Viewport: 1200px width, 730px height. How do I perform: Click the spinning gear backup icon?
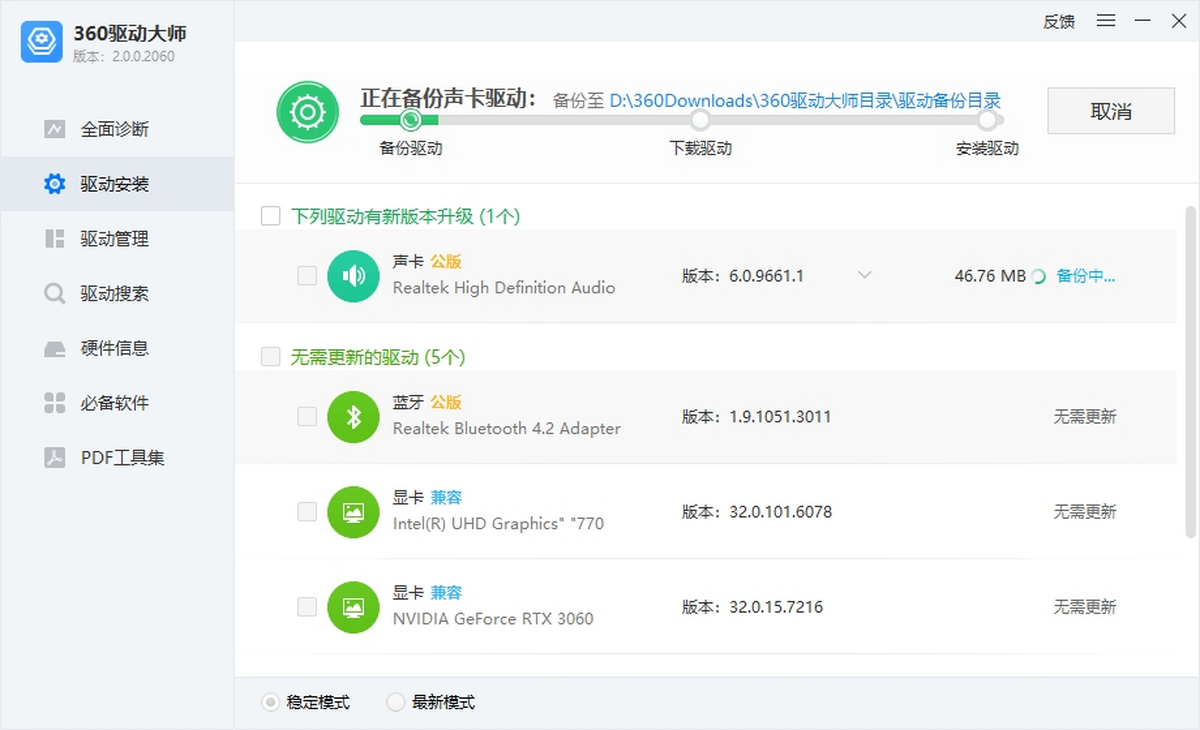(x=307, y=111)
